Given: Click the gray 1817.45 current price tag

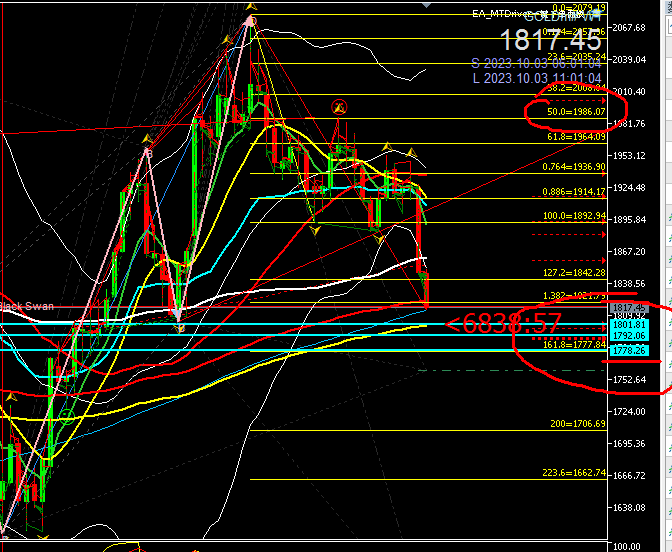Looking at the screenshot, I should 629,308.
